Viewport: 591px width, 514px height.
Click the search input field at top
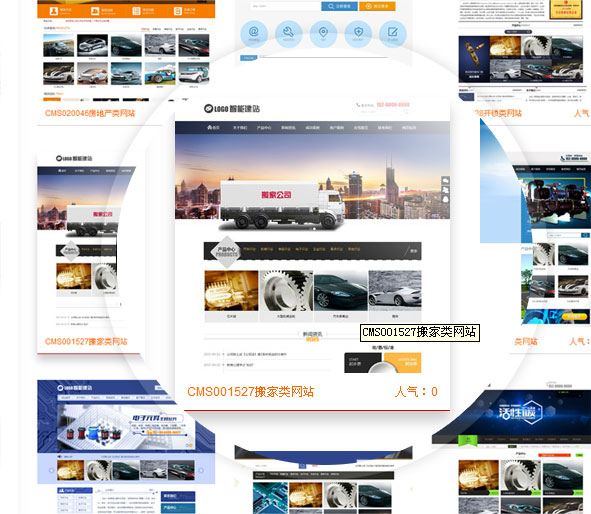285,6
